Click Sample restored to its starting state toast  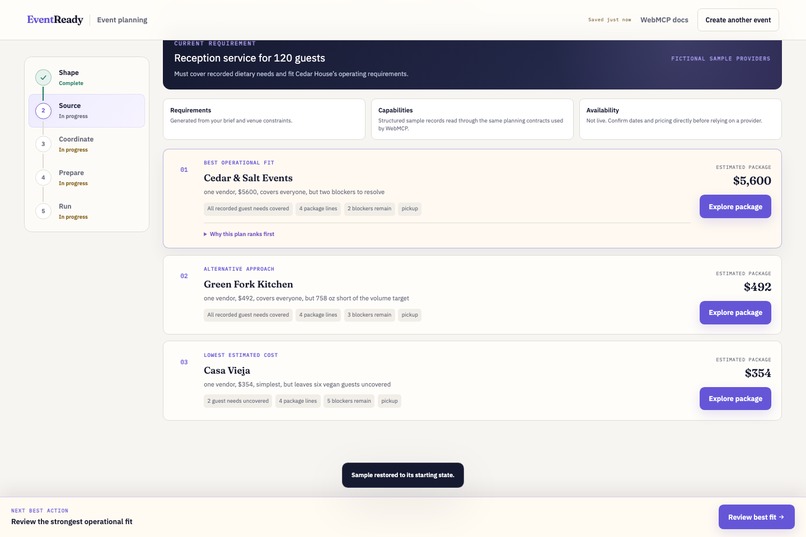coord(402,475)
